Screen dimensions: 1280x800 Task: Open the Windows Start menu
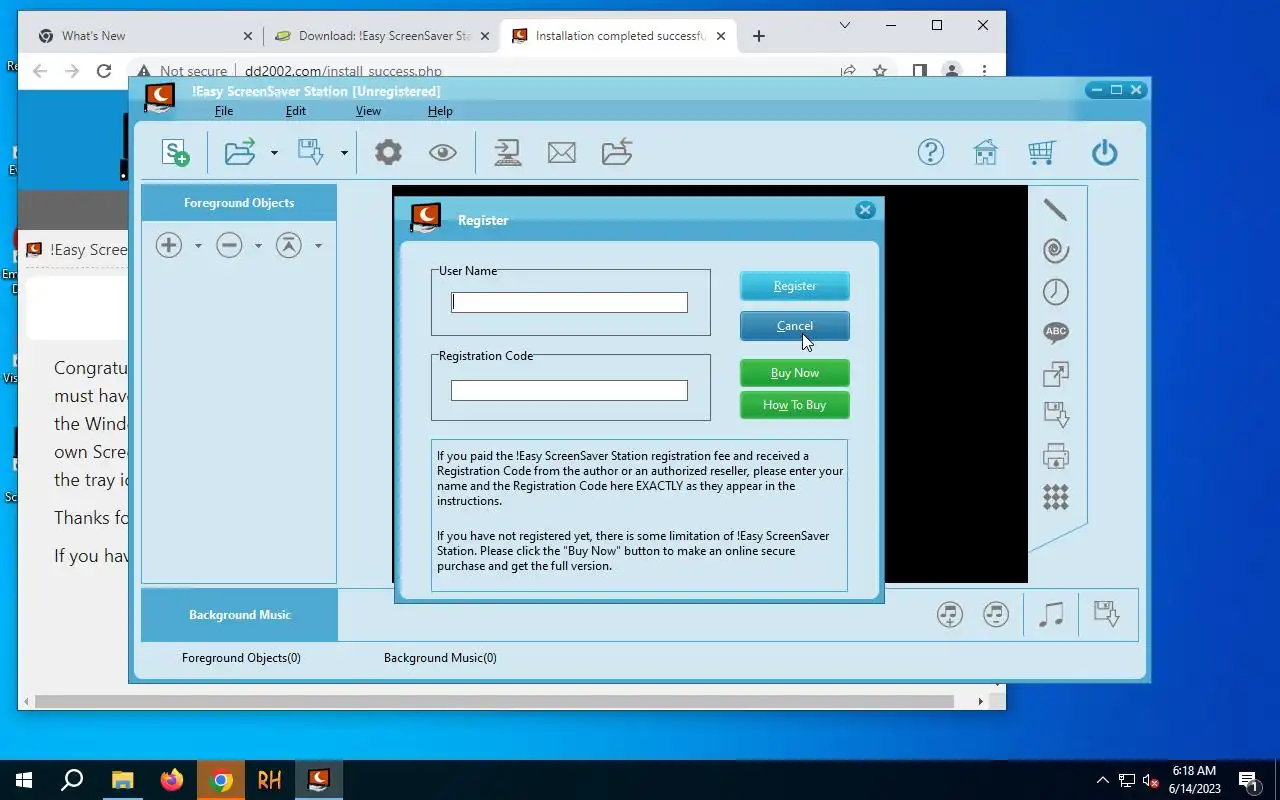24,780
